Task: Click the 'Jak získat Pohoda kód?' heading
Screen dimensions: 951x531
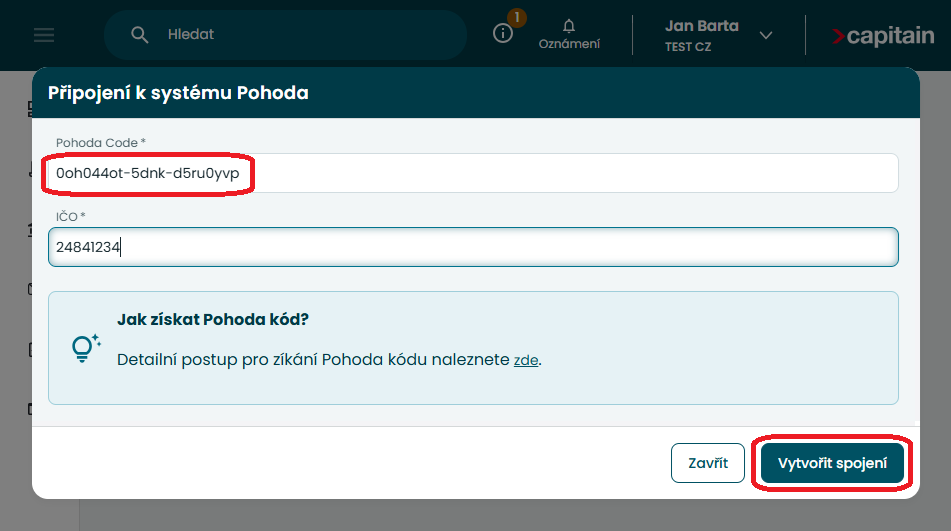Action: tap(213, 319)
